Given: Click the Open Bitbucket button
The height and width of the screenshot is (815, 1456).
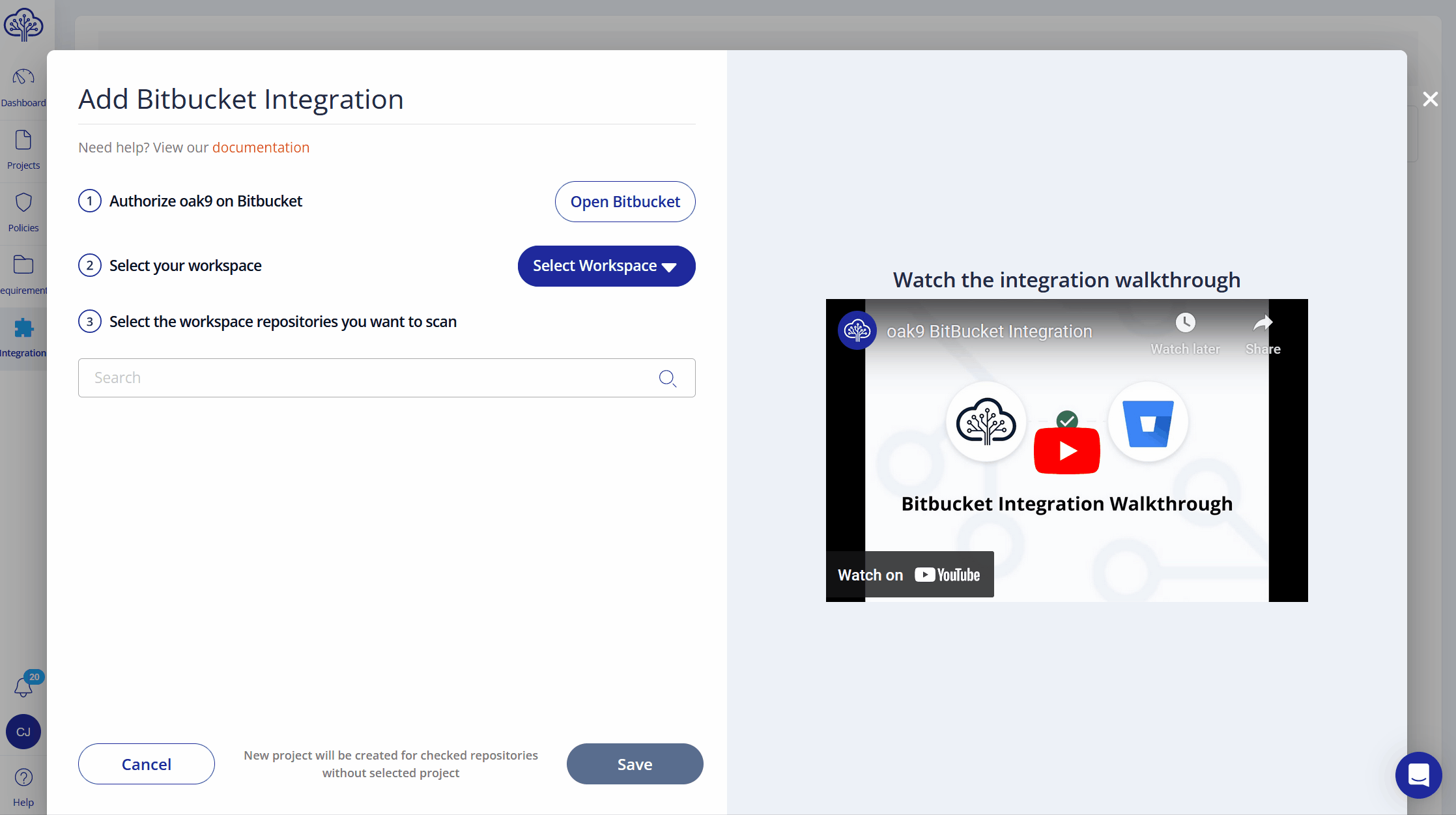Looking at the screenshot, I should (x=625, y=202).
